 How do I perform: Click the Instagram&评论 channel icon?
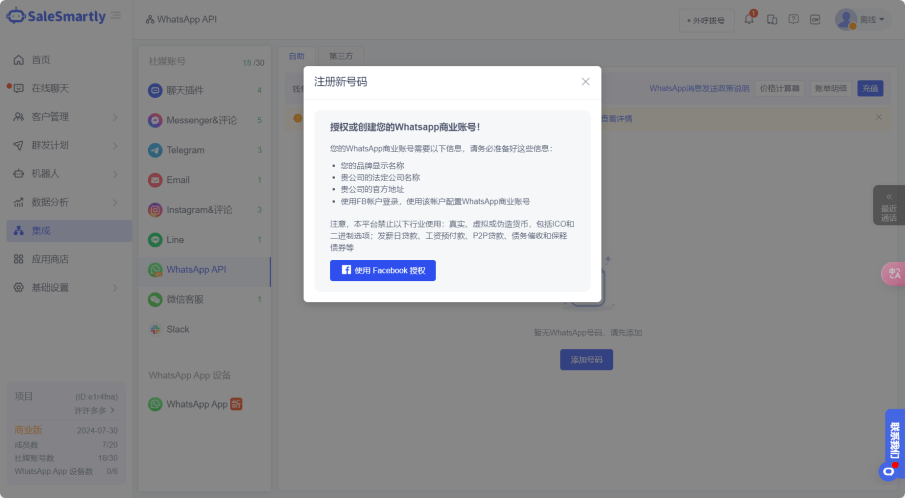[155, 210]
